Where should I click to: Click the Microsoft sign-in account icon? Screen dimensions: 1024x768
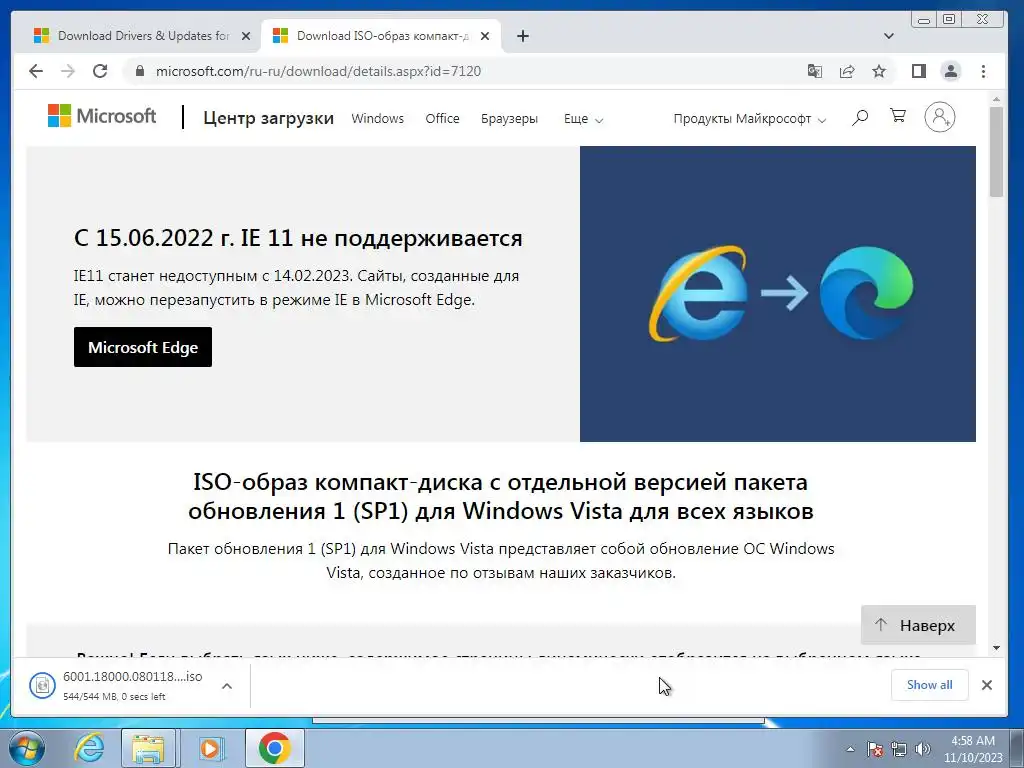pos(940,118)
